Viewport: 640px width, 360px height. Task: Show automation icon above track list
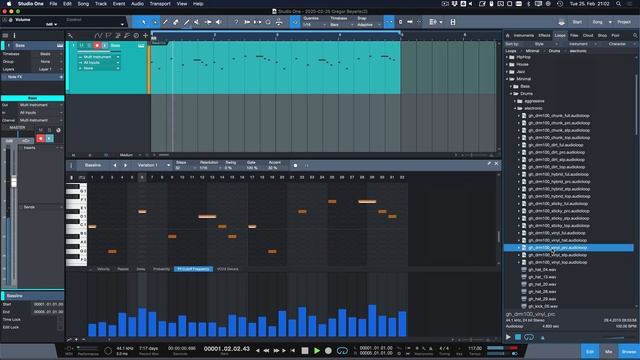(98, 36)
